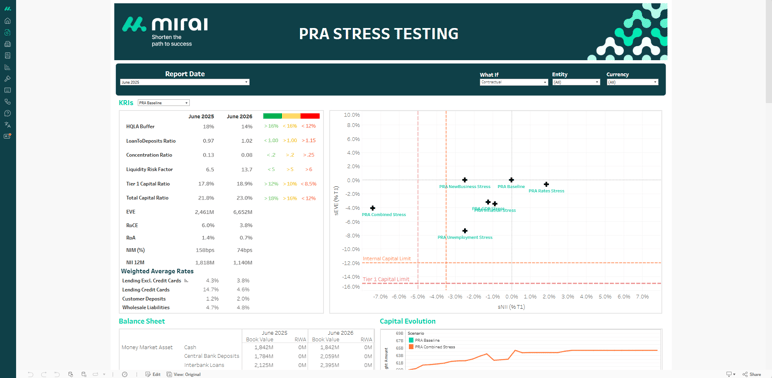Click the Money Market Asset category label
Viewport: 772px width, 378px height.
pos(147,347)
